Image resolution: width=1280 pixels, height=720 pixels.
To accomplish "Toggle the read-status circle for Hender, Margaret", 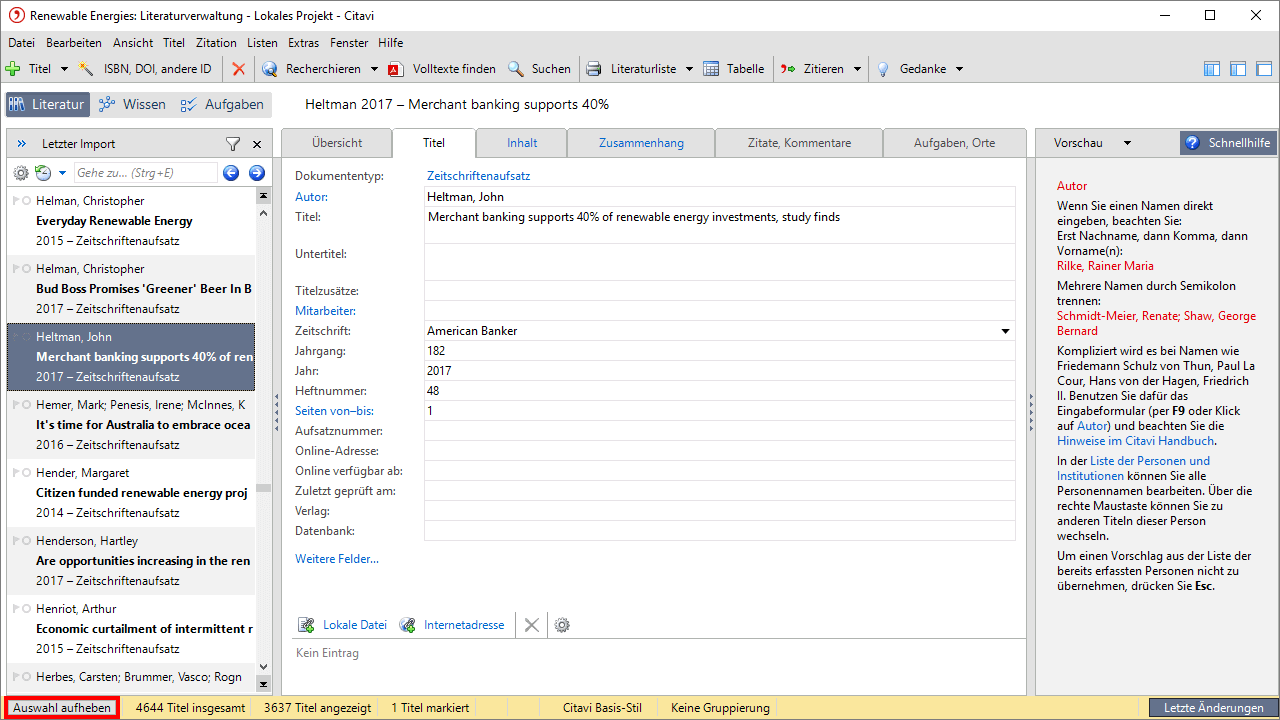I will tap(26, 473).
